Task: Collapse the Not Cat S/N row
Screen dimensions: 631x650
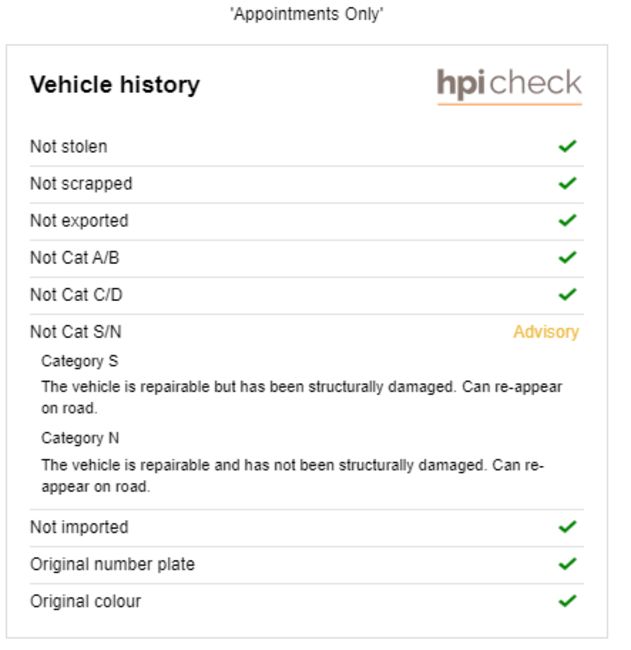Action: (306, 332)
